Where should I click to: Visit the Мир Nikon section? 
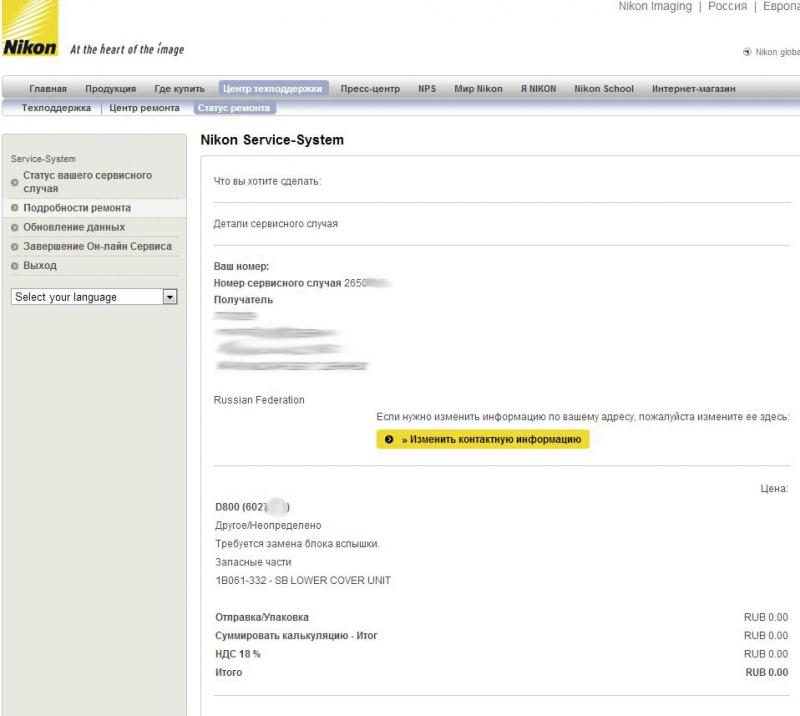[x=479, y=88]
